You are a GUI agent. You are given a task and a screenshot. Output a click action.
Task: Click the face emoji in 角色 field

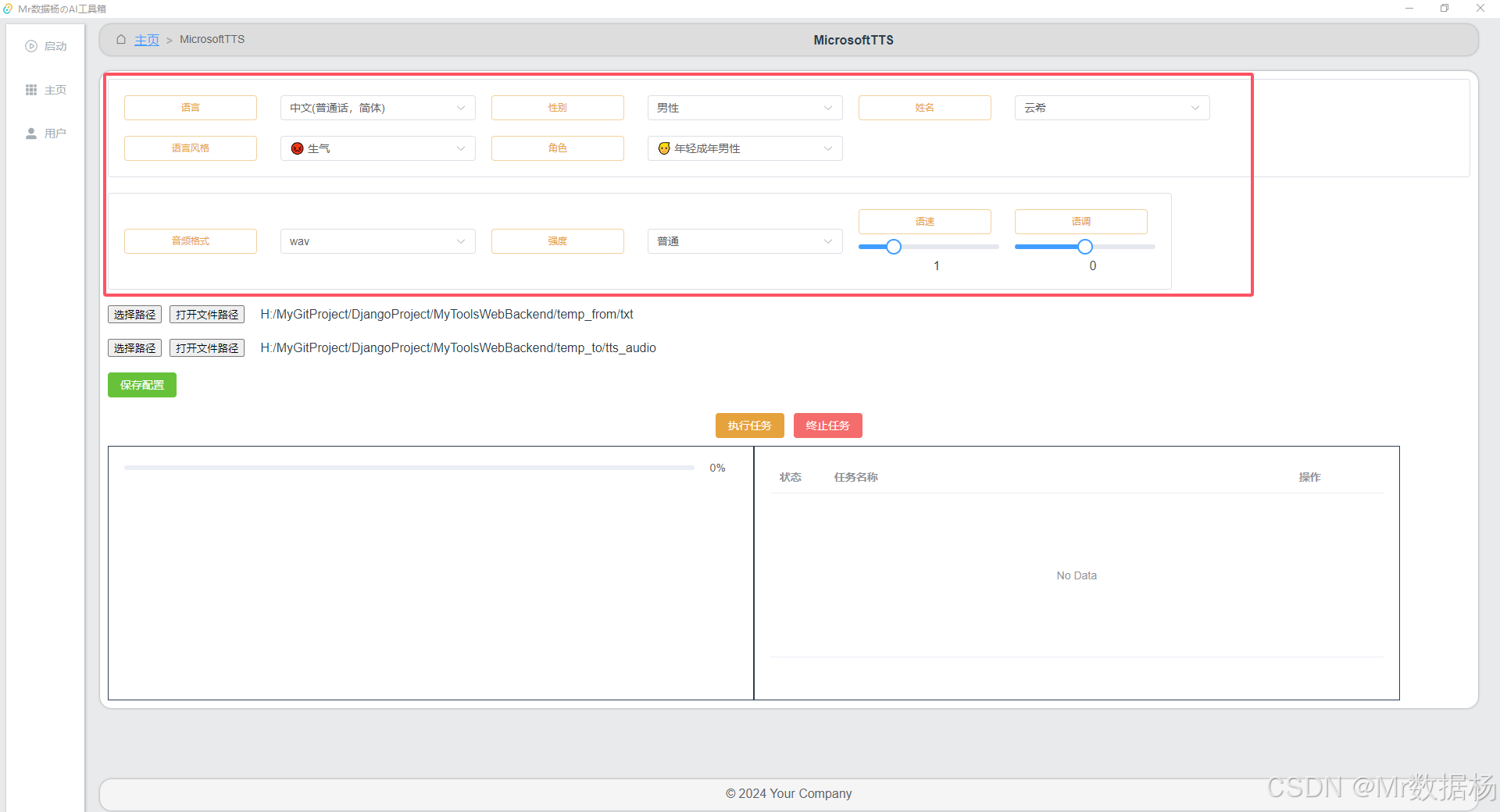click(664, 148)
